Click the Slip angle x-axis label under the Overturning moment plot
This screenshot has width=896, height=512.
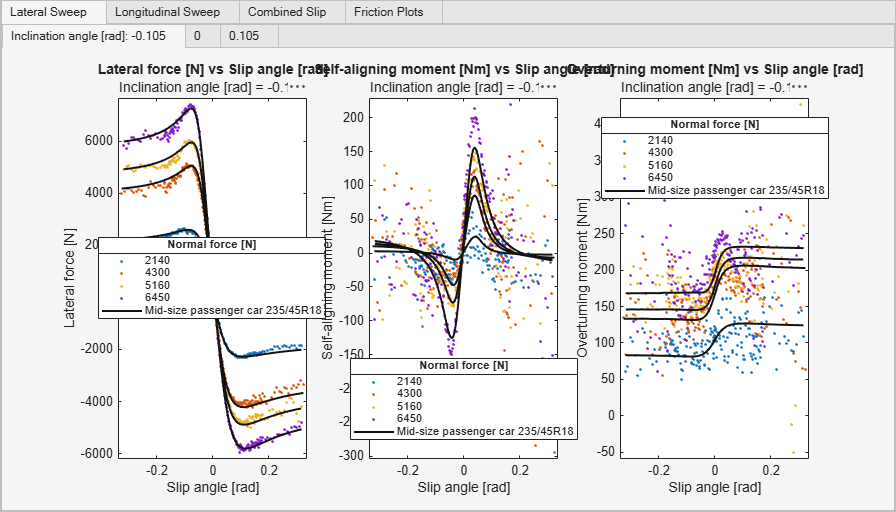tap(714, 487)
